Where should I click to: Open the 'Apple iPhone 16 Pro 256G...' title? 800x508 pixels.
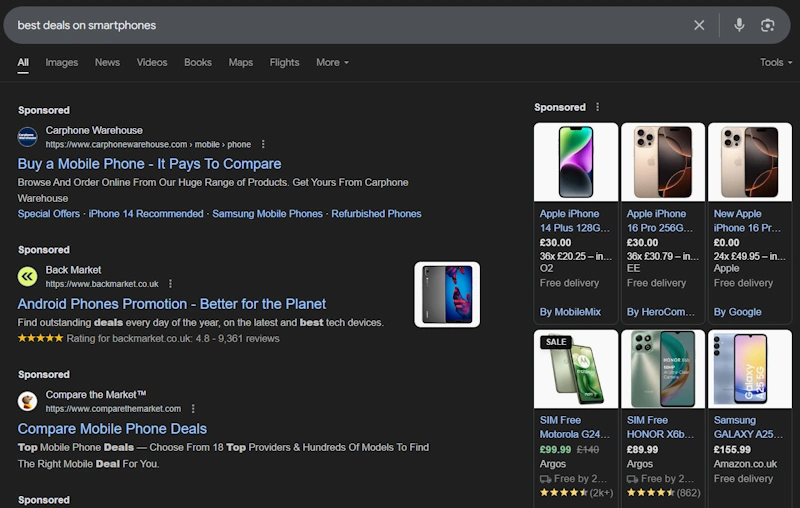[660, 221]
